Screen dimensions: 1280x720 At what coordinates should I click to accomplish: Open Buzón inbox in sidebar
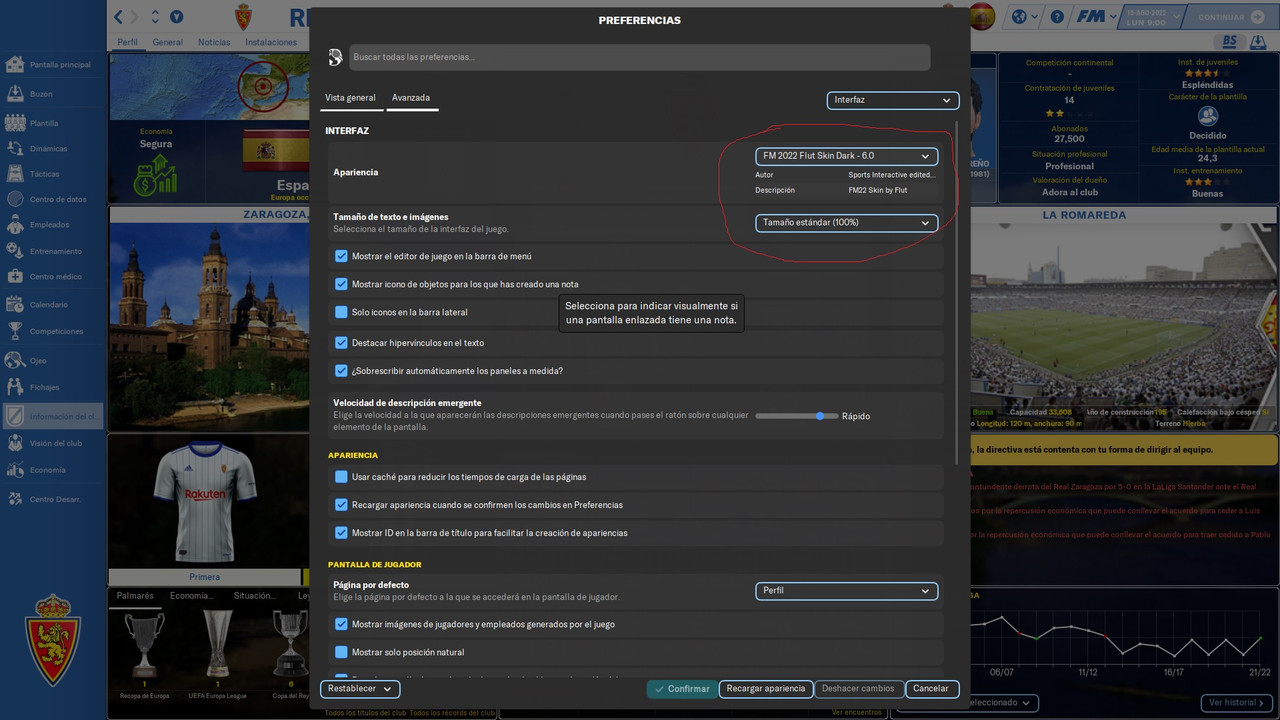click(53, 94)
